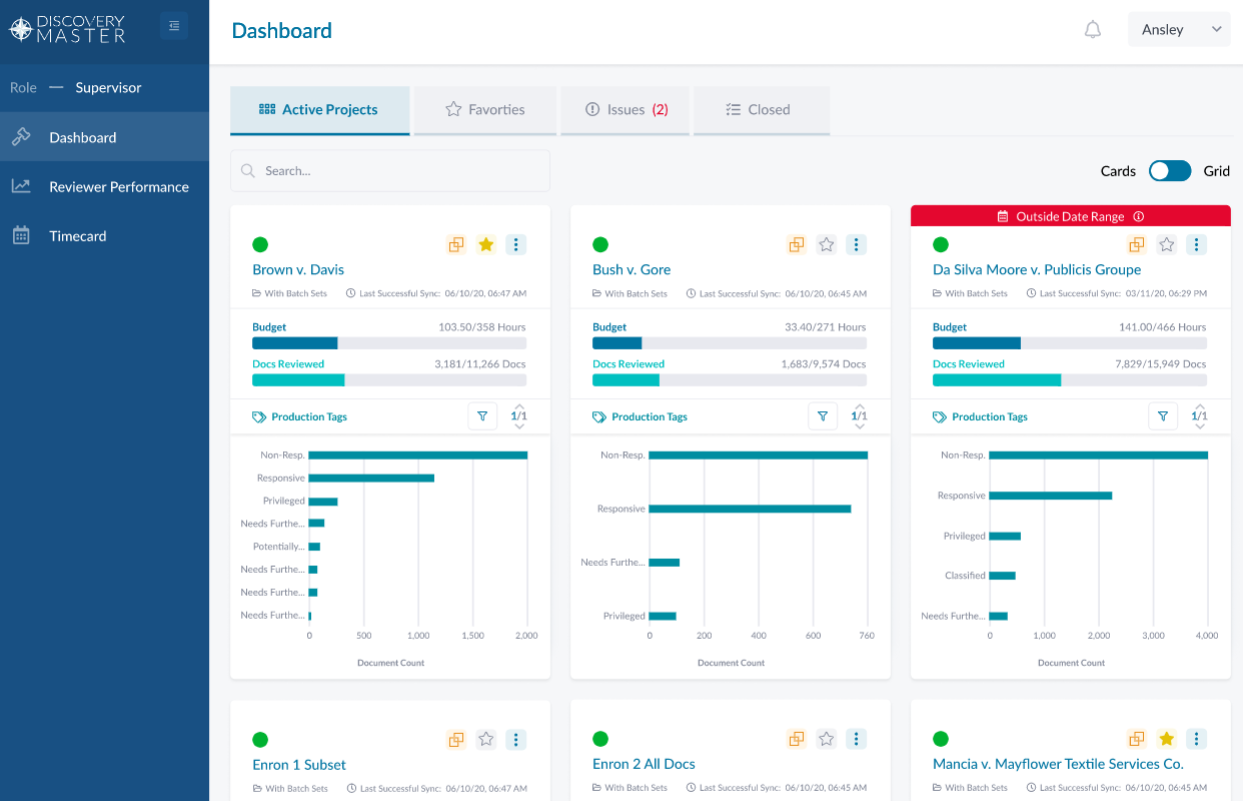
Task: Go to previous chart page on Brown v. Davis card
Action: [519, 405]
